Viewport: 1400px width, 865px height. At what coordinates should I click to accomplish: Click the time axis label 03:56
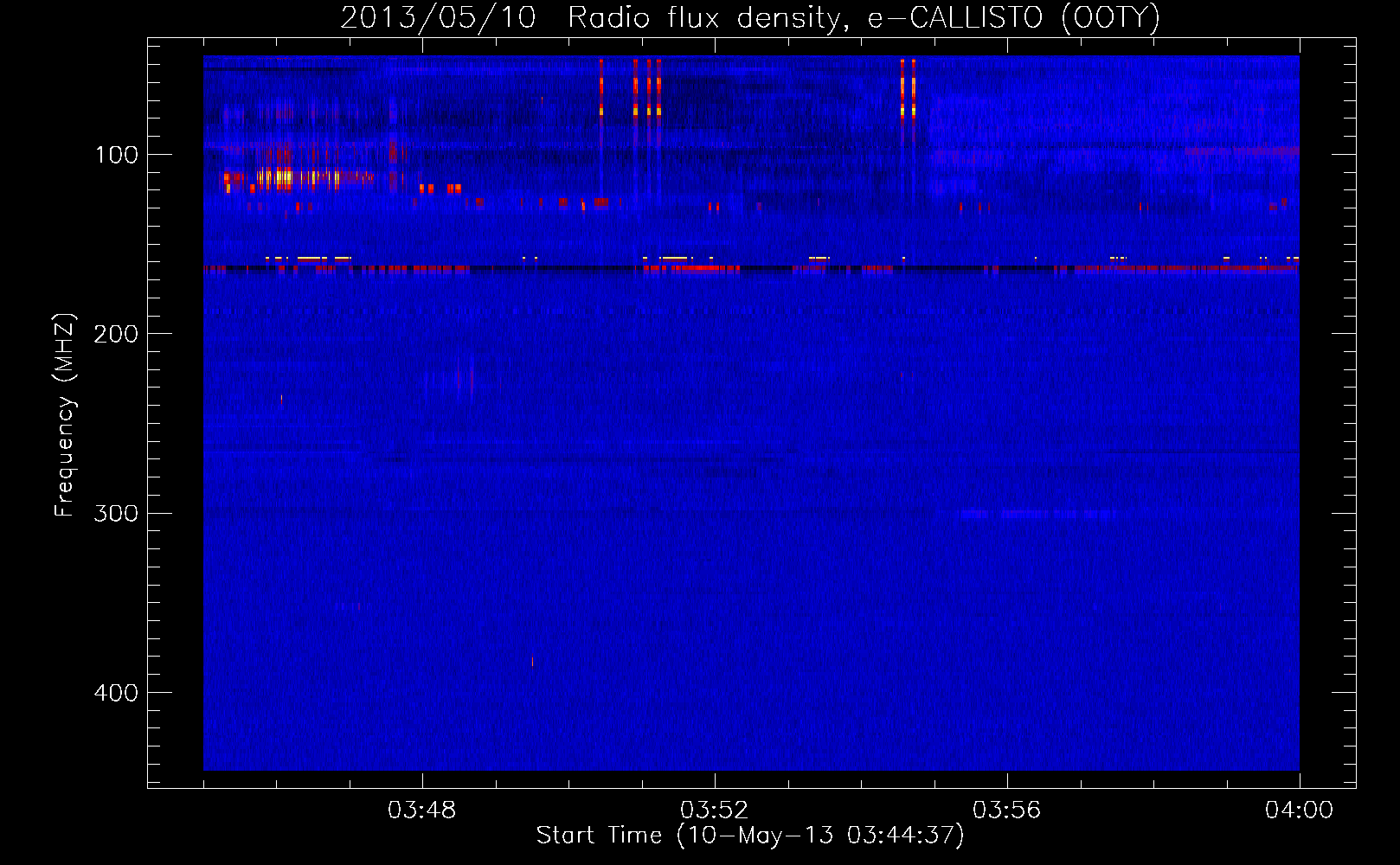click(x=1007, y=811)
